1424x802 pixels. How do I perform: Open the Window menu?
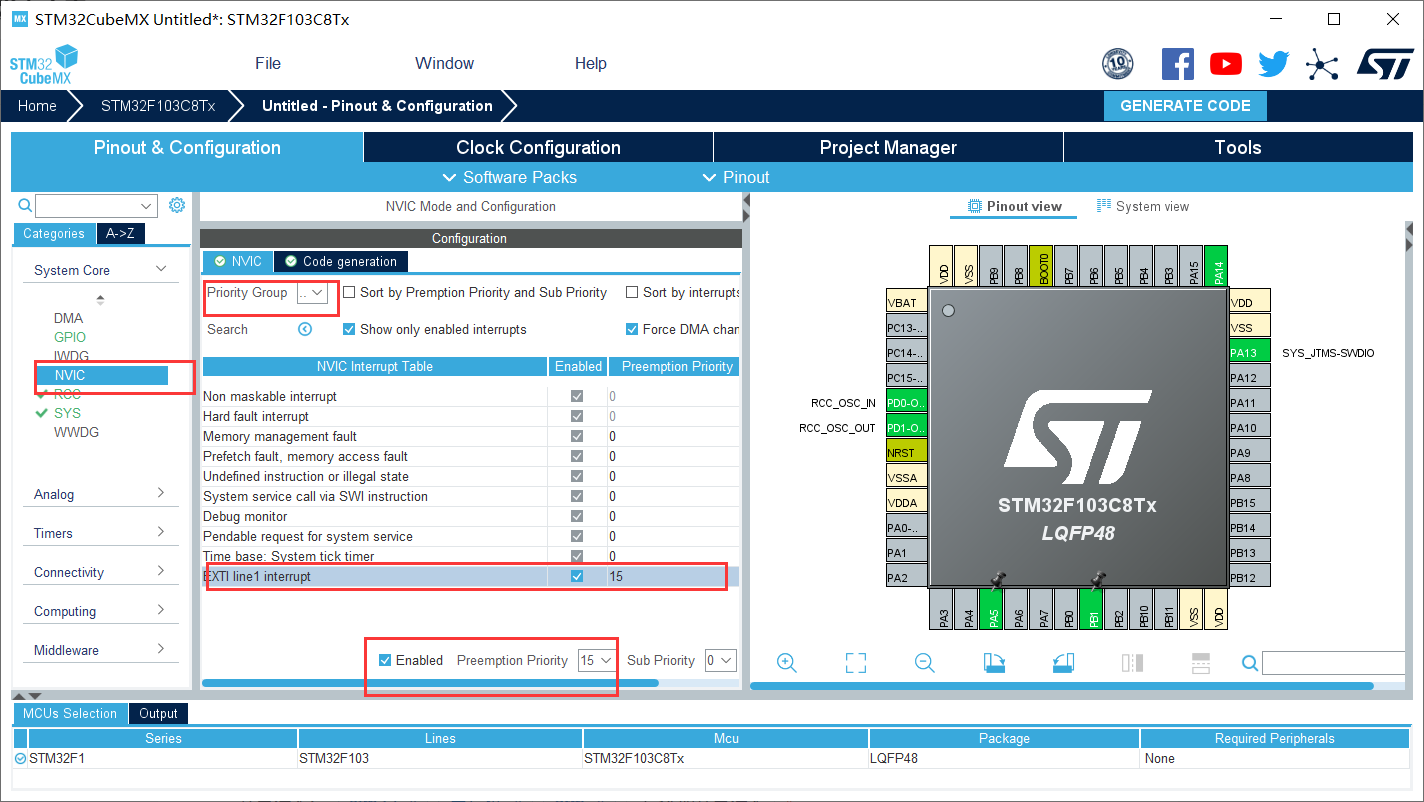pos(444,63)
